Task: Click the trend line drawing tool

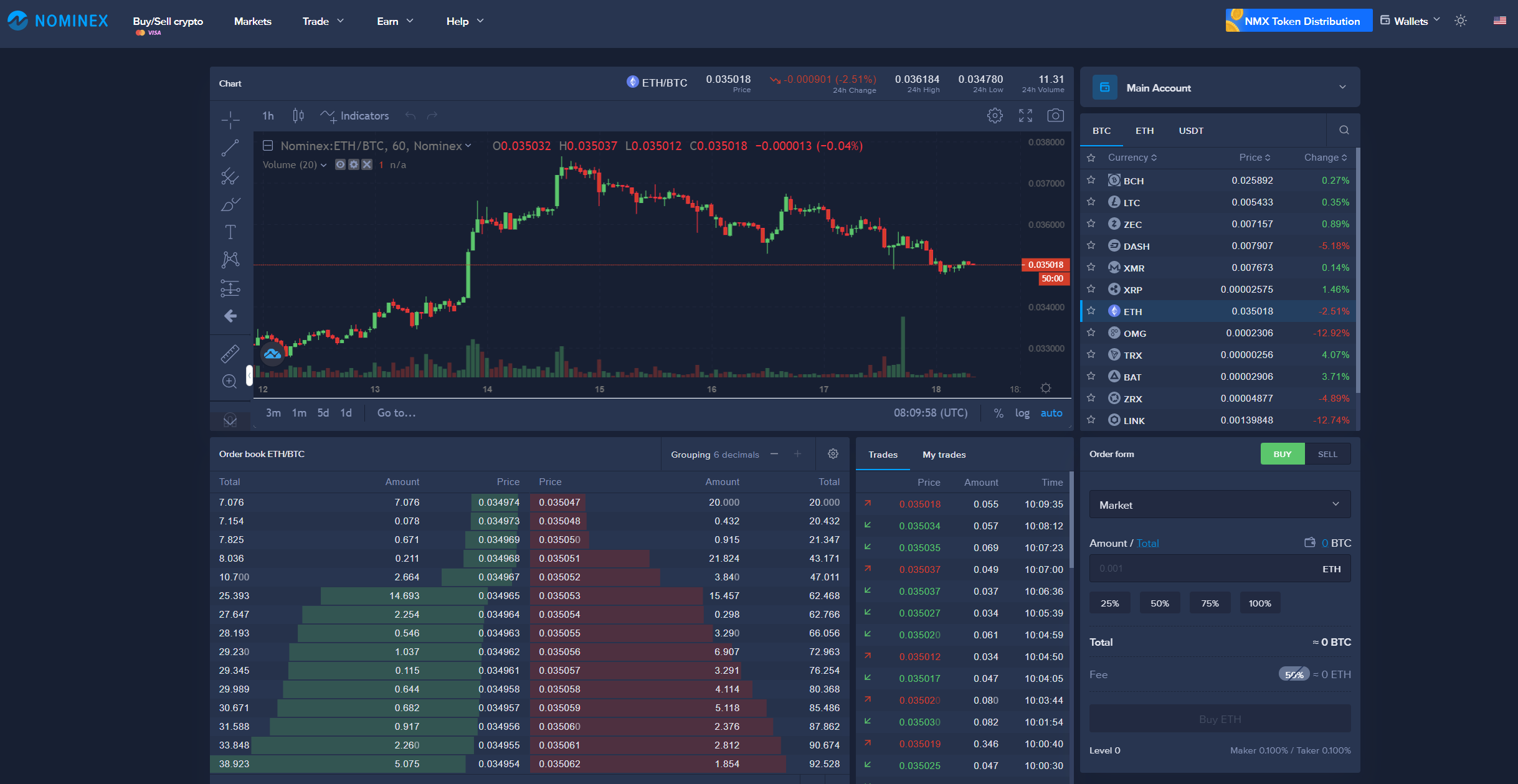Action: pos(232,148)
